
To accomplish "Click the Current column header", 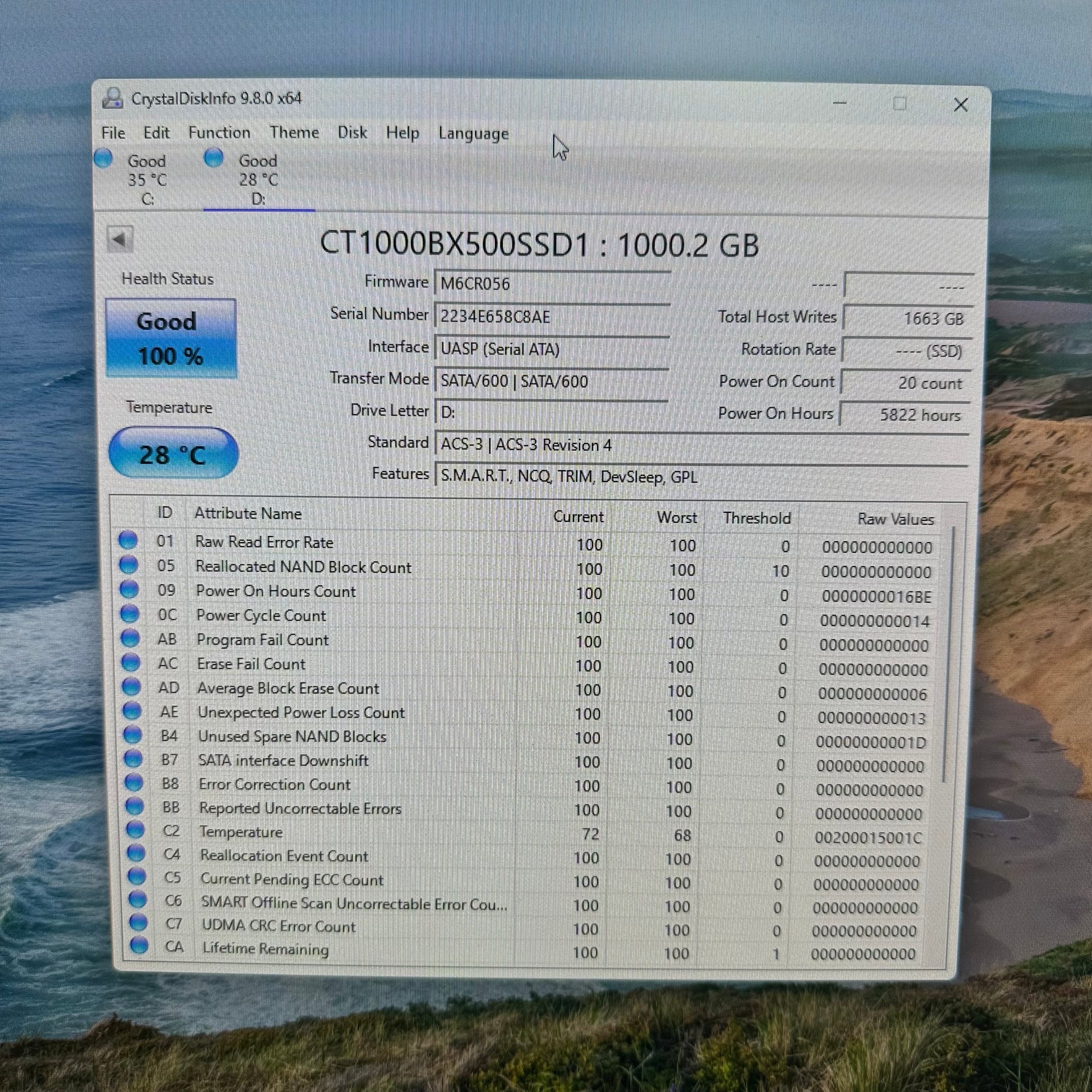I will tap(578, 517).
